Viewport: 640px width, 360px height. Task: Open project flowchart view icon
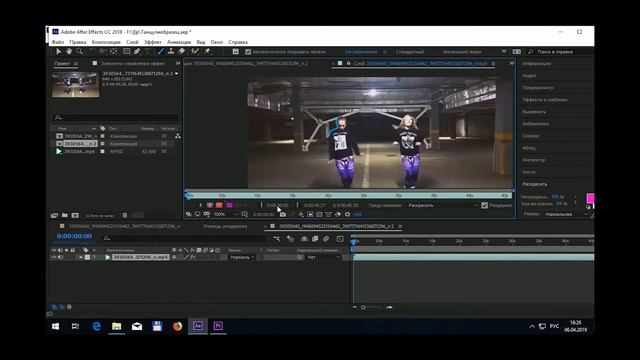(x=178, y=136)
